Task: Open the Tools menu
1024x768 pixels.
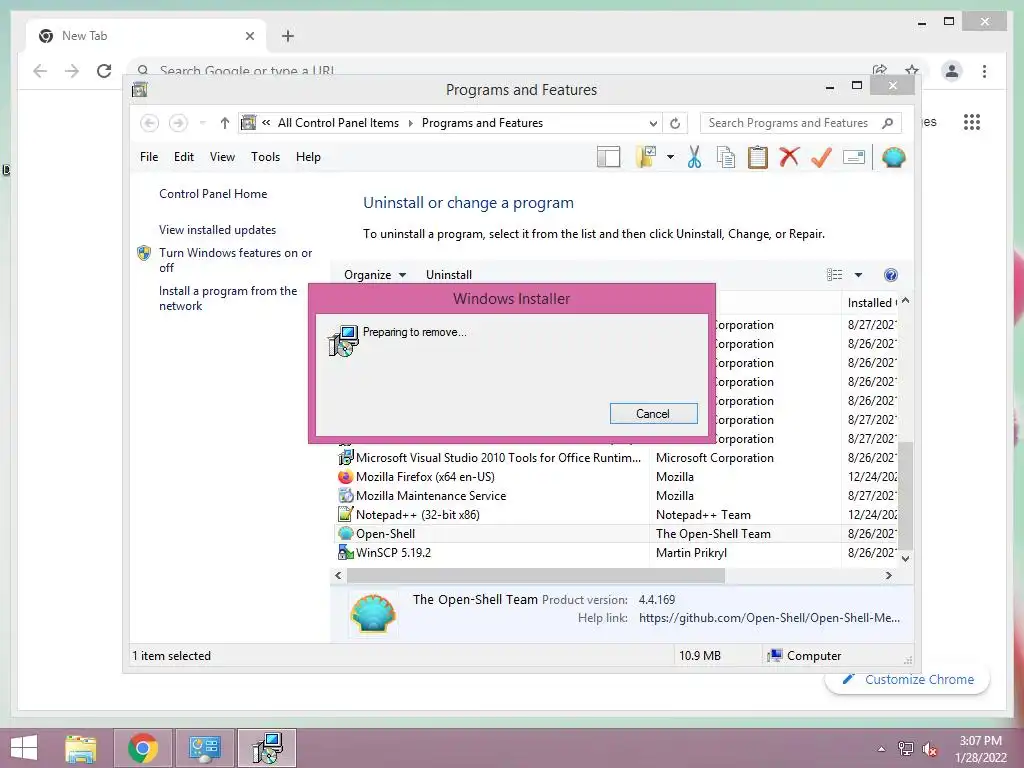Action: (265, 157)
